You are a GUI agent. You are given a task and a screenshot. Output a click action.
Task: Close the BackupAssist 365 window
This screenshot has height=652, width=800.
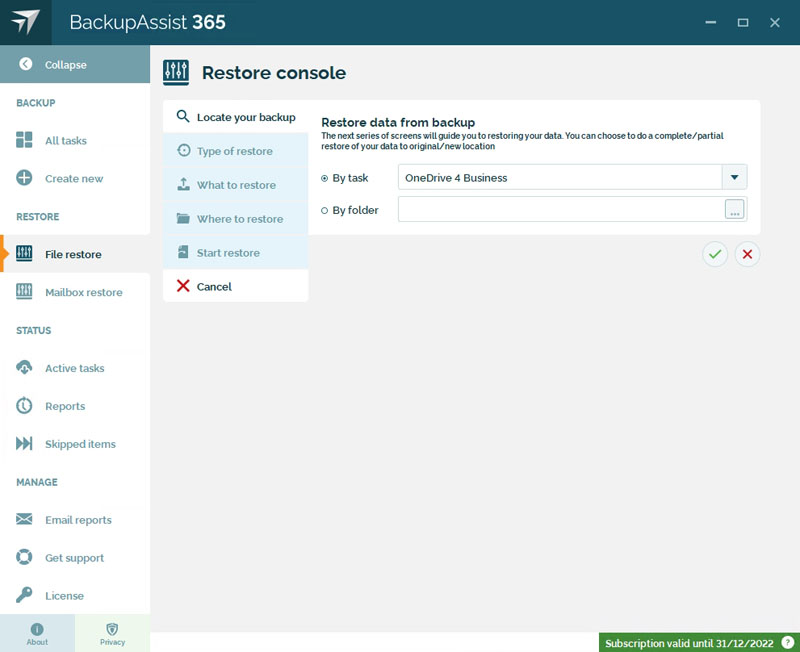[774, 22]
